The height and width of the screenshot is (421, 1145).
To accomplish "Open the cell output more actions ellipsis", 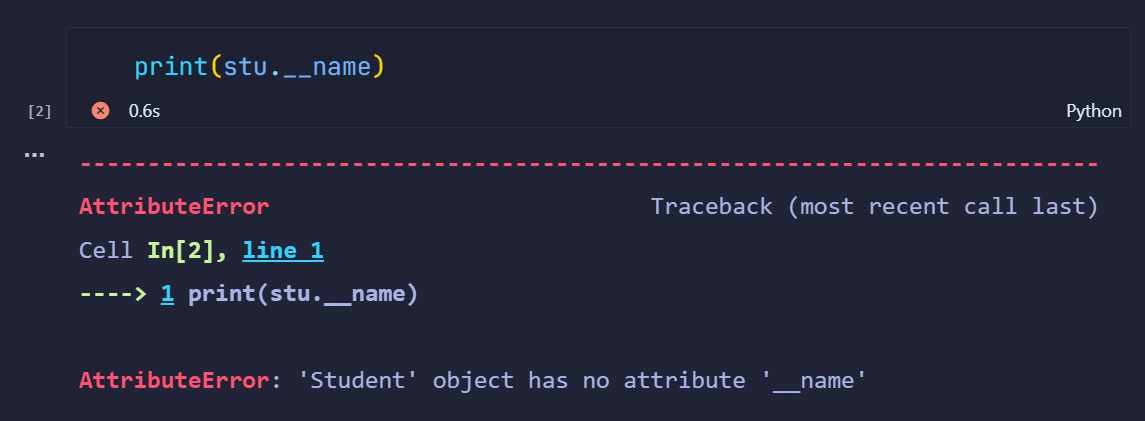I will (35, 155).
